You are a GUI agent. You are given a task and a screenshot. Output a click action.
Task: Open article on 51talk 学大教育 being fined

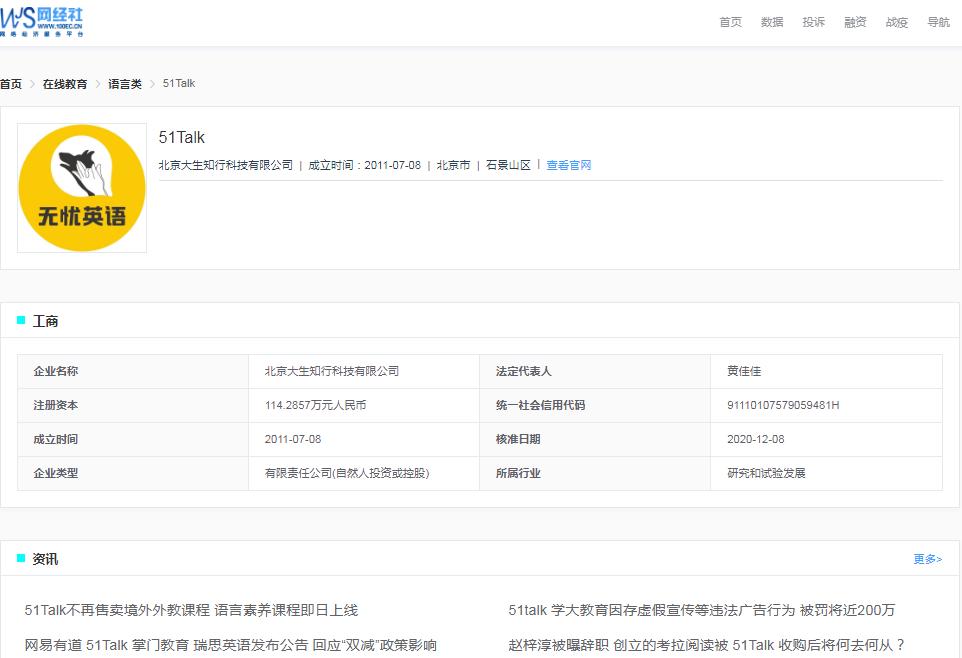[703, 609]
